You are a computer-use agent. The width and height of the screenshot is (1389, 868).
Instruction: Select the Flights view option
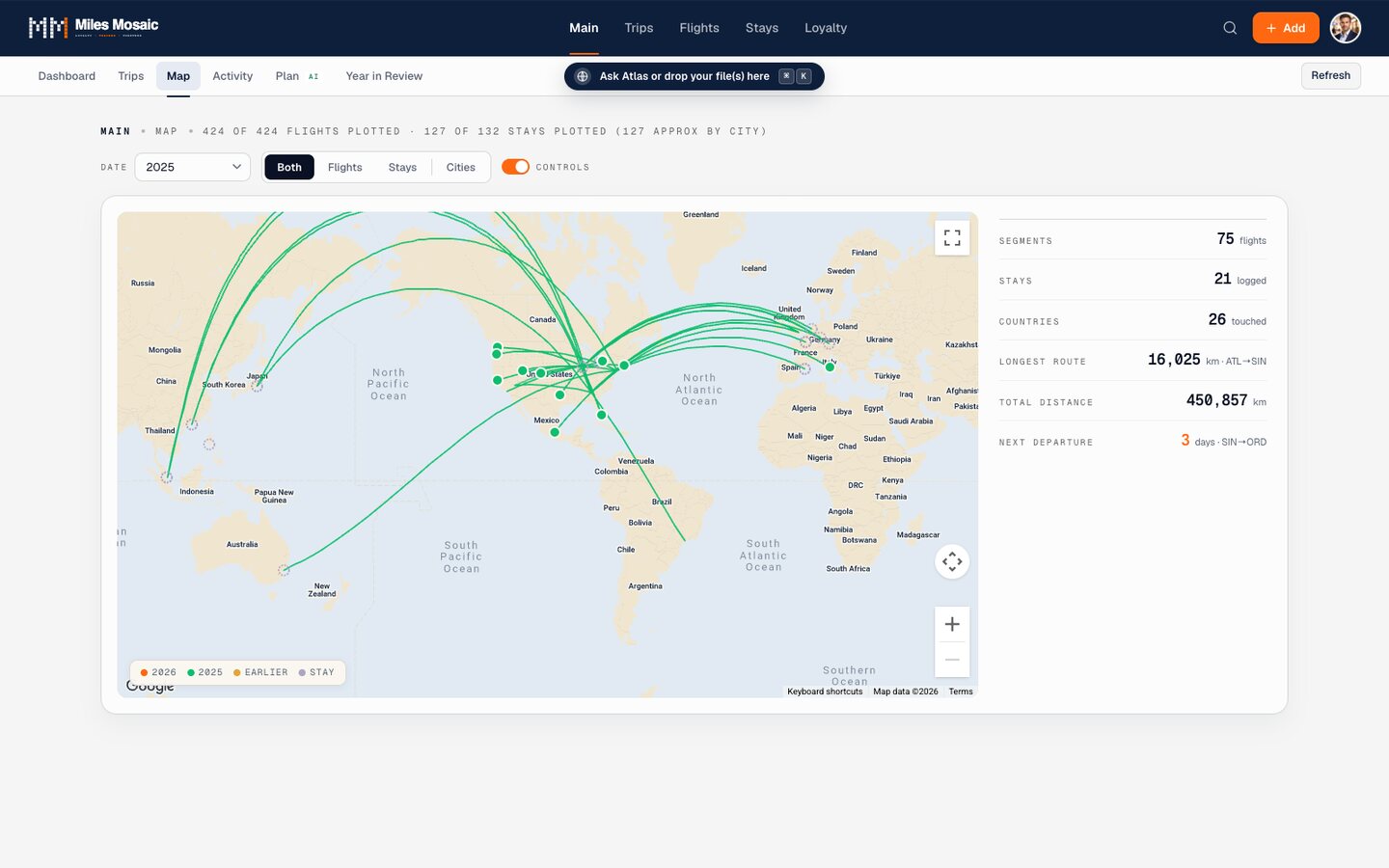pyautogui.click(x=344, y=167)
